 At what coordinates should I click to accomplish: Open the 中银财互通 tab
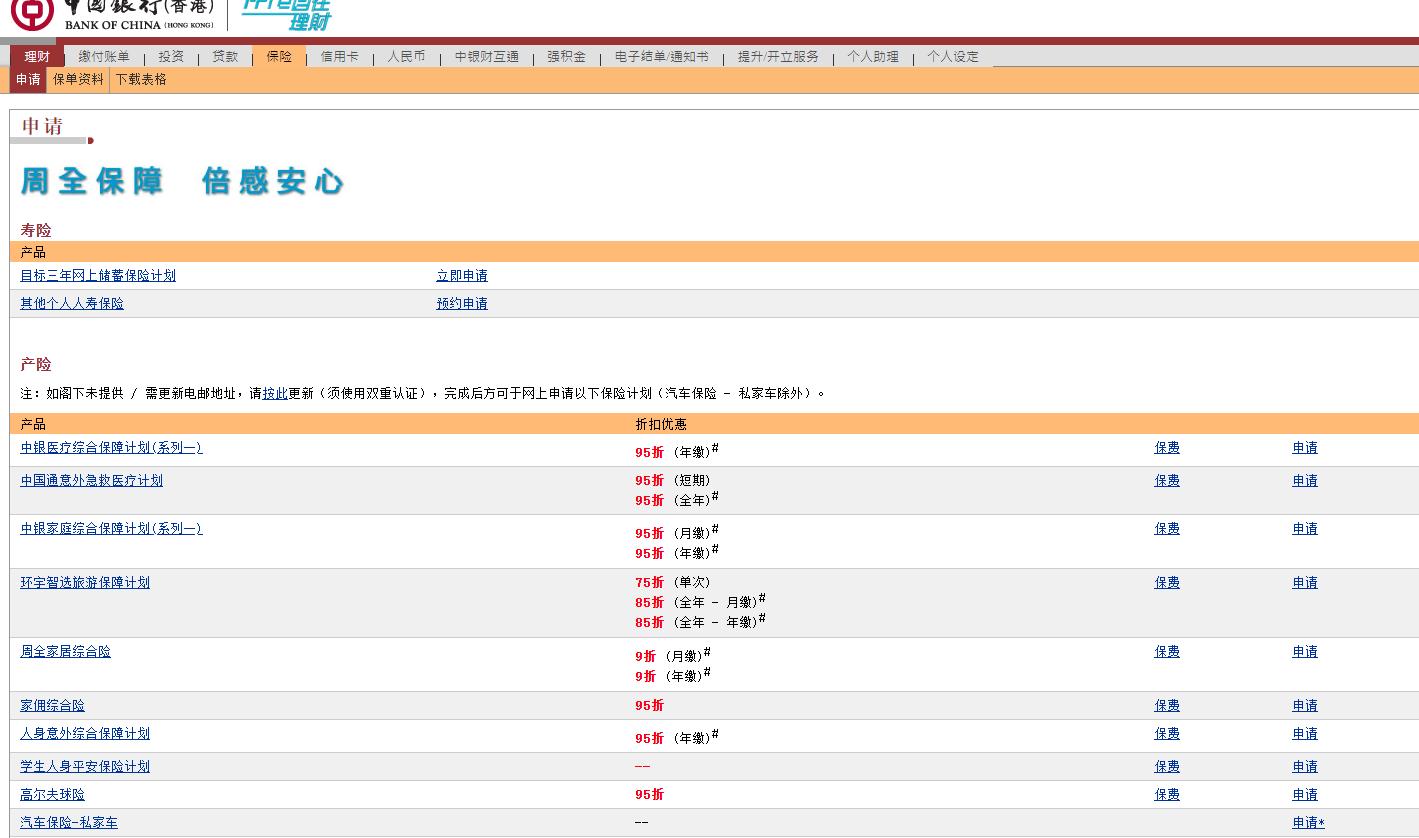(487, 57)
